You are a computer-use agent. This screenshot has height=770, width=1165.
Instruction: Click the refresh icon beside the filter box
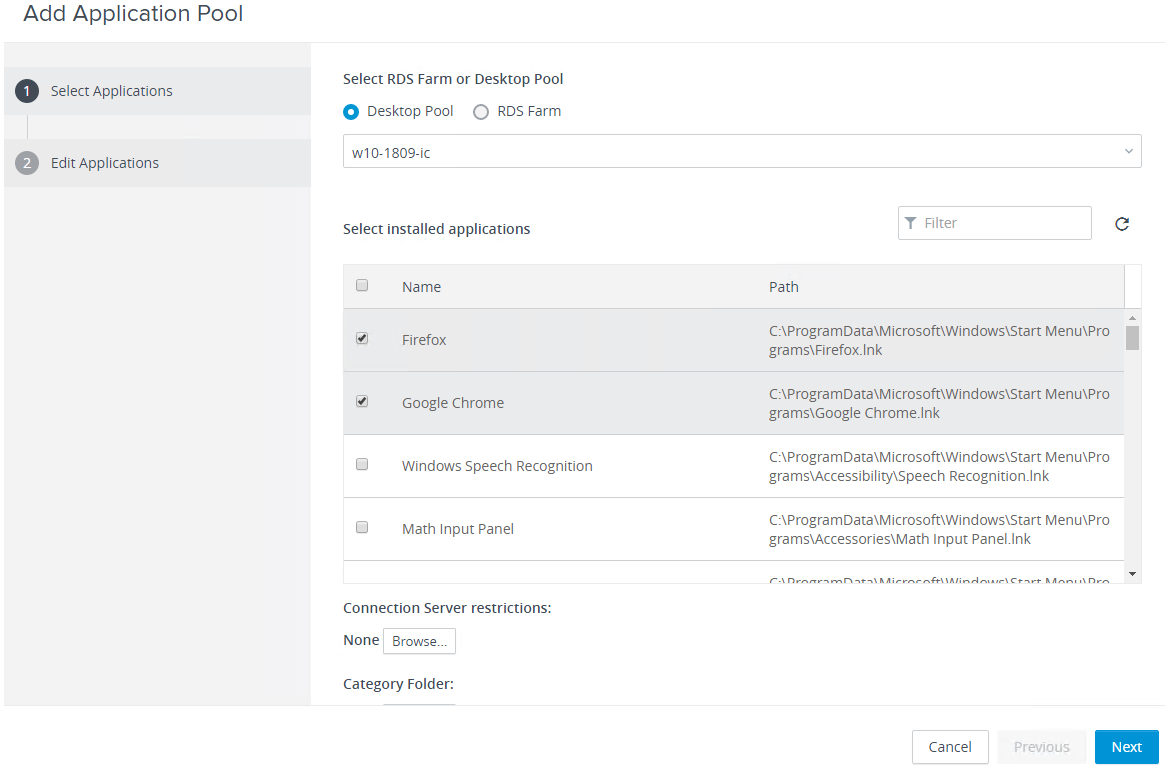click(x=1122, y=224)
